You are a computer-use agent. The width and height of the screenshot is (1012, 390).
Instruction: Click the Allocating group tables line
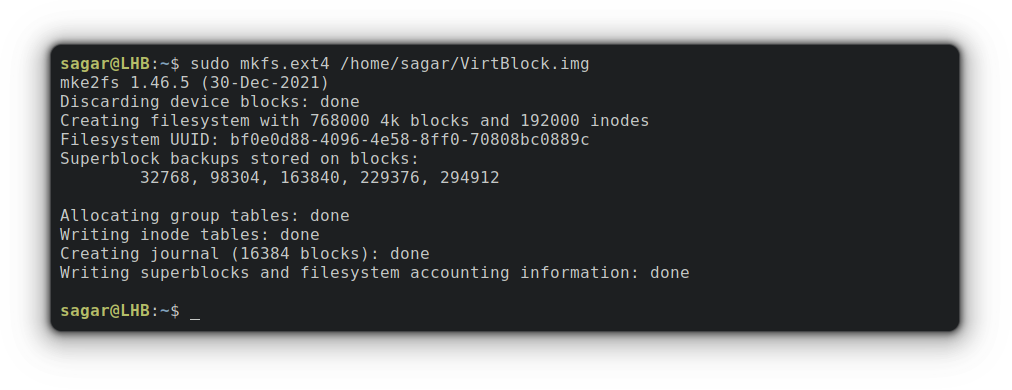pos(205,216)
